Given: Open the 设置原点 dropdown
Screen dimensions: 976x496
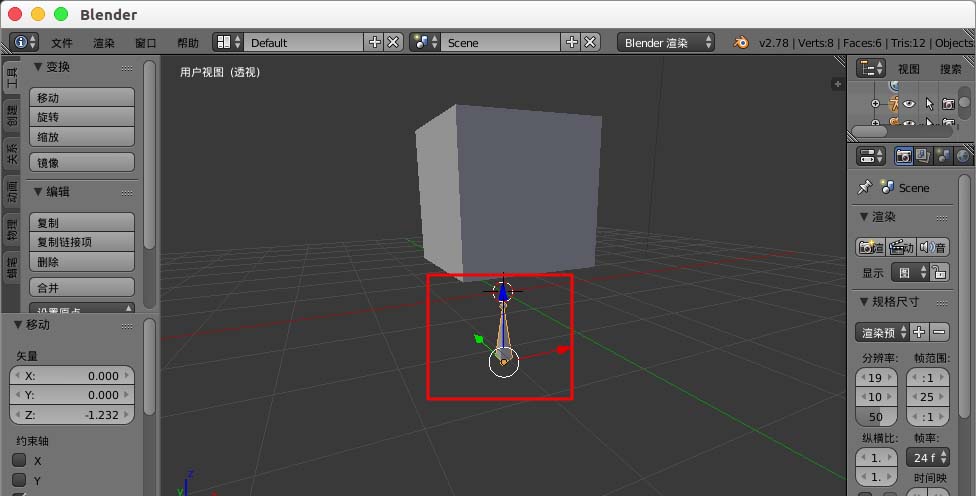Looking at the screenshot, I should coord(82,309).
